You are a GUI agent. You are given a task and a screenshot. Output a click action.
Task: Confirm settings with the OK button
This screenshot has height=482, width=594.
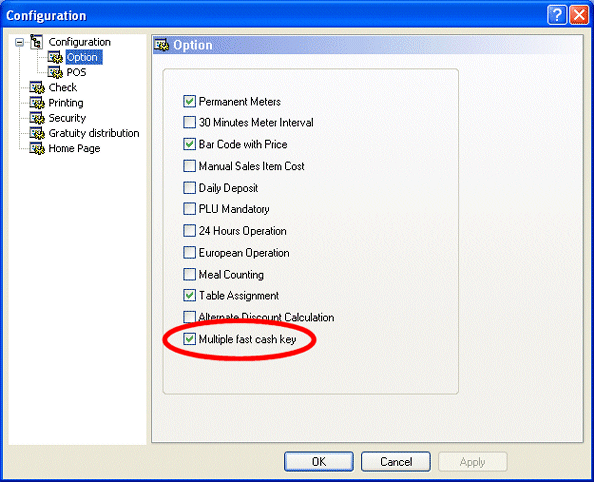[319, 462]
